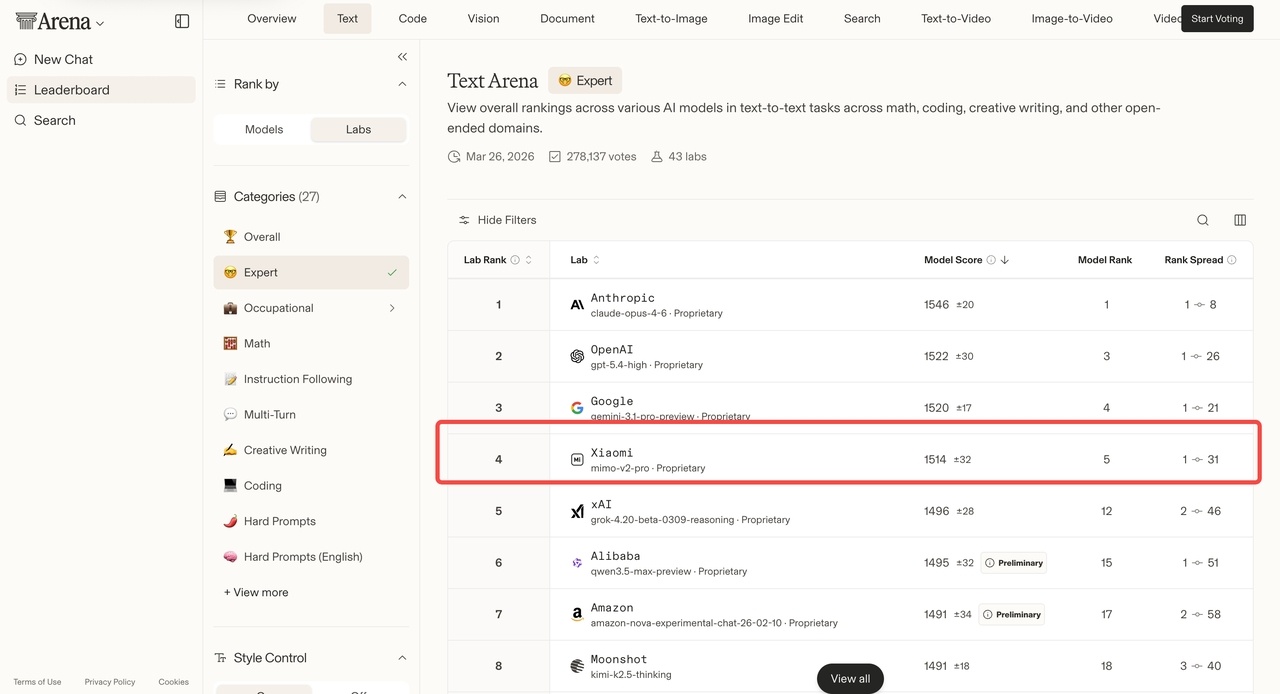Open the Arena logo dropdown
1280x694 pixels.
(60, 21)
